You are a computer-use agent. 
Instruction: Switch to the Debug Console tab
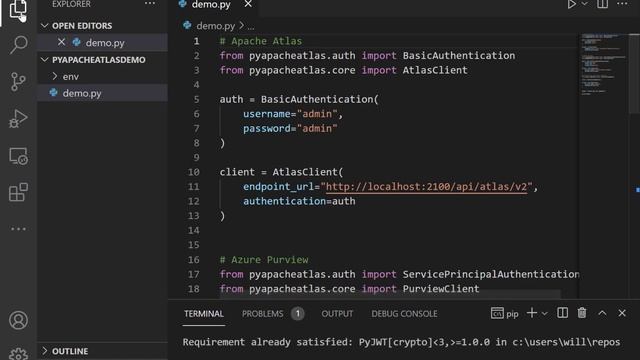coord(404,313)
